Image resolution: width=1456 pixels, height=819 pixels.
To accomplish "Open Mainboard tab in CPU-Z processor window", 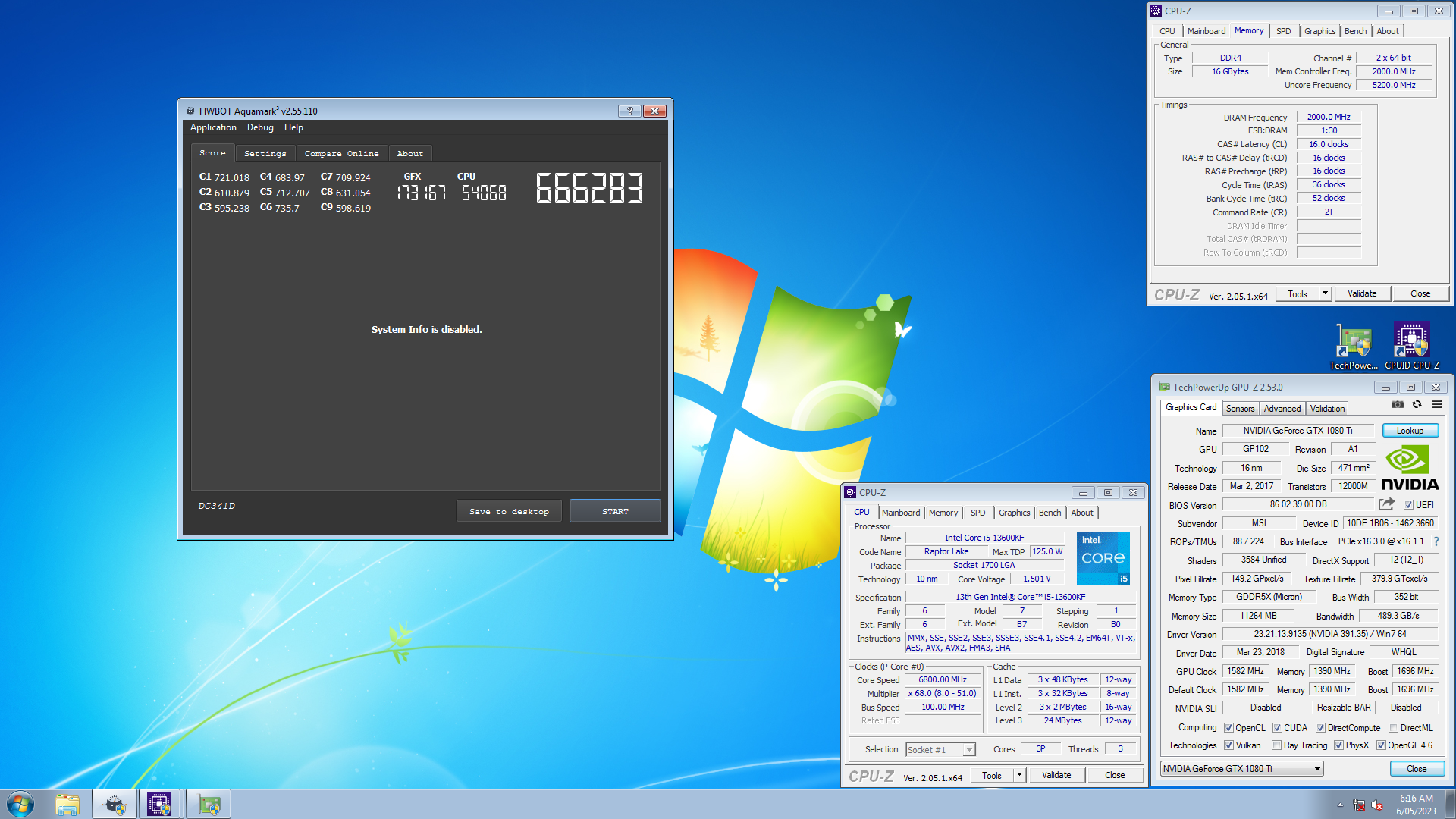I will tap(901, 513).
